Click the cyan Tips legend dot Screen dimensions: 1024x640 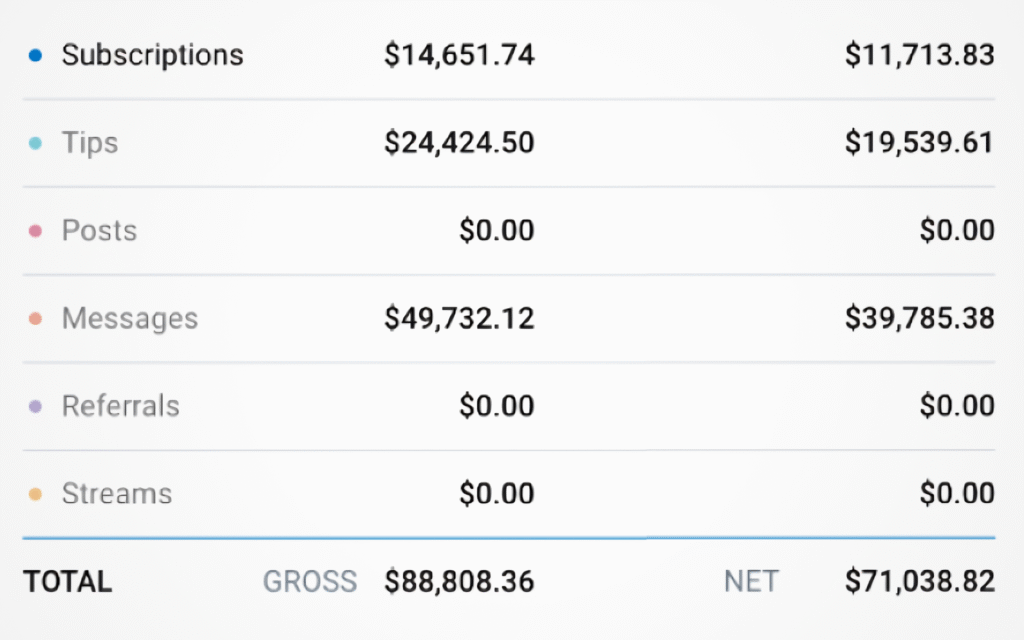pyautogui.click(x=36, y=144)
